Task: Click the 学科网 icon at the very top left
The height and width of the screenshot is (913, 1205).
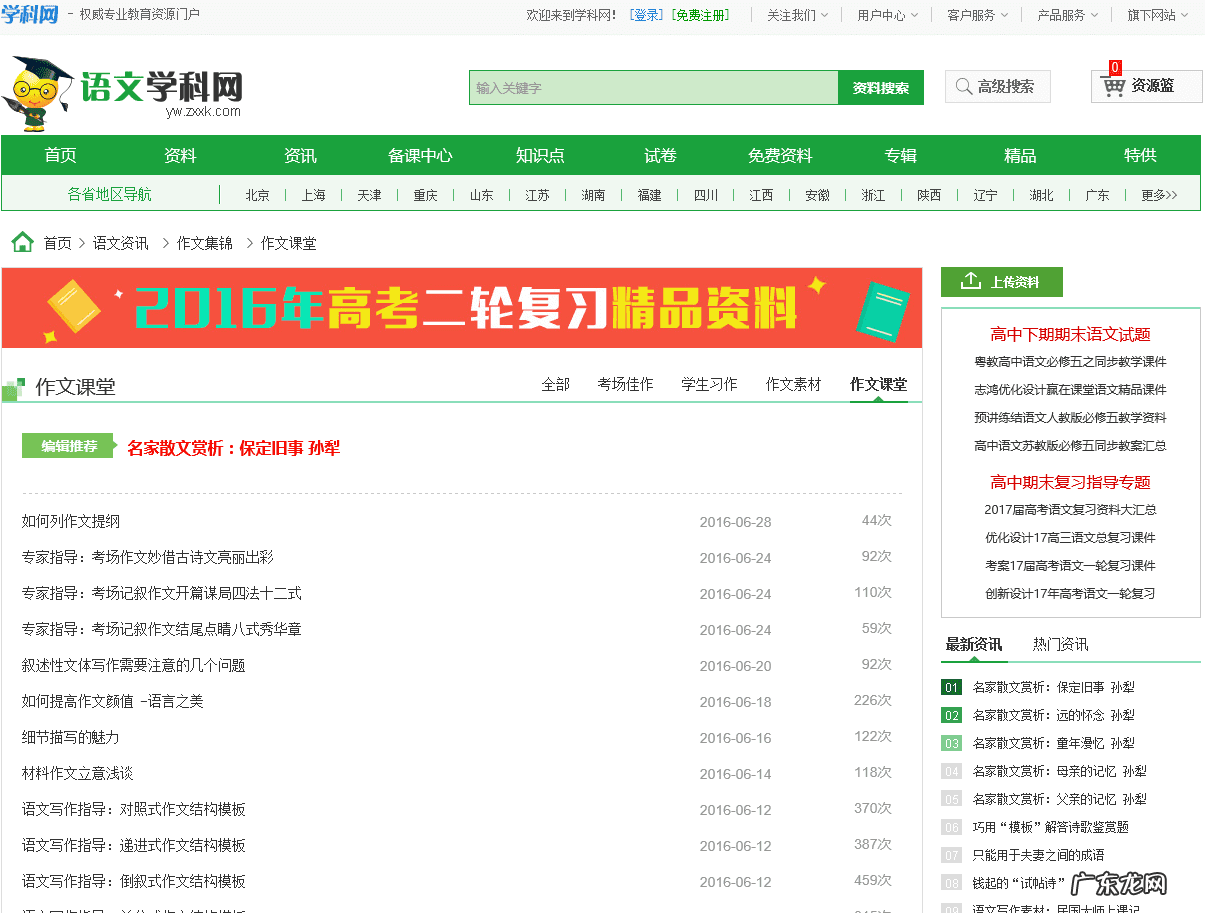Action: point(30,14)
